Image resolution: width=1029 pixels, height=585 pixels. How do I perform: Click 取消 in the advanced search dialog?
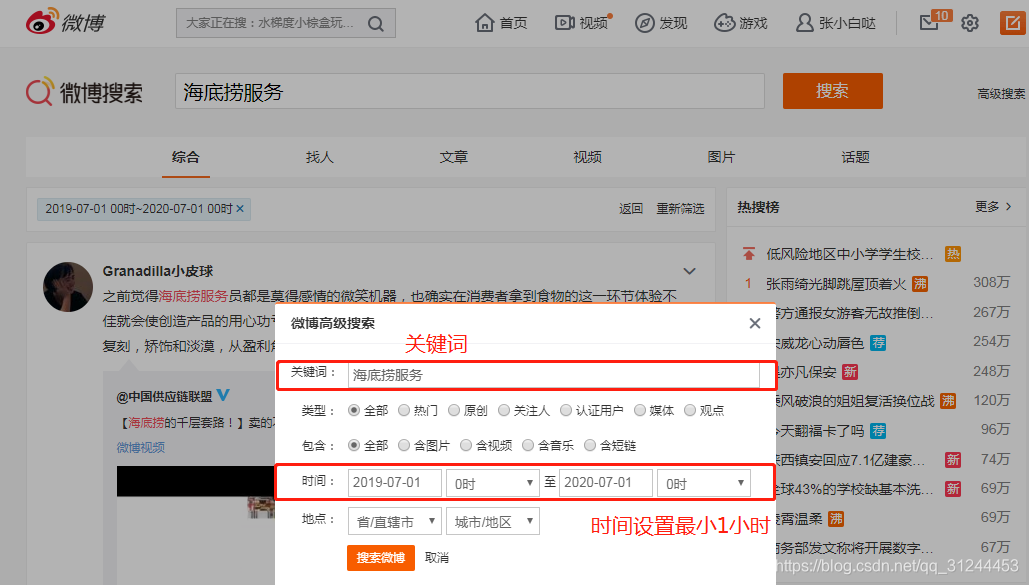pyautogui.click(x=437, y=558)
